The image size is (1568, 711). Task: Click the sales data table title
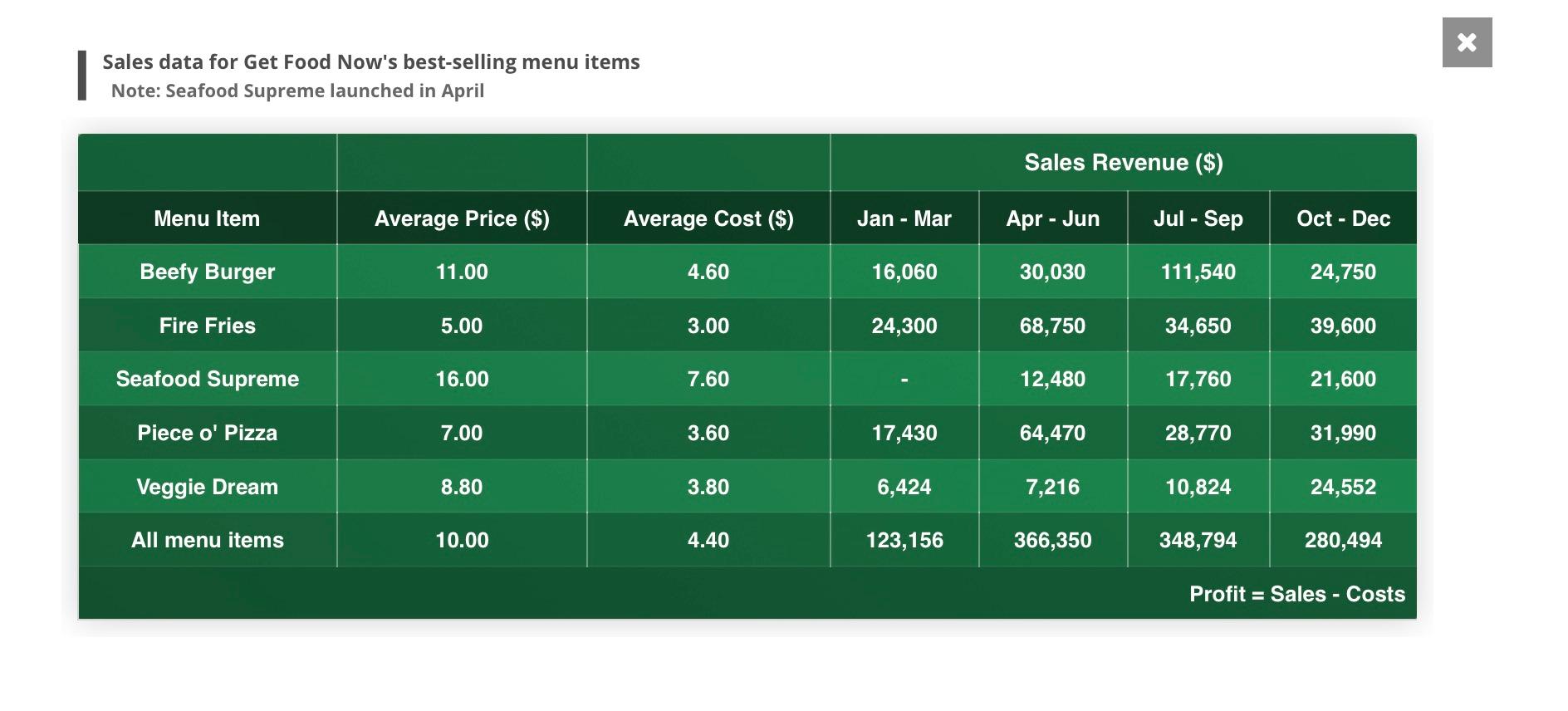click(x=370, y=61)
